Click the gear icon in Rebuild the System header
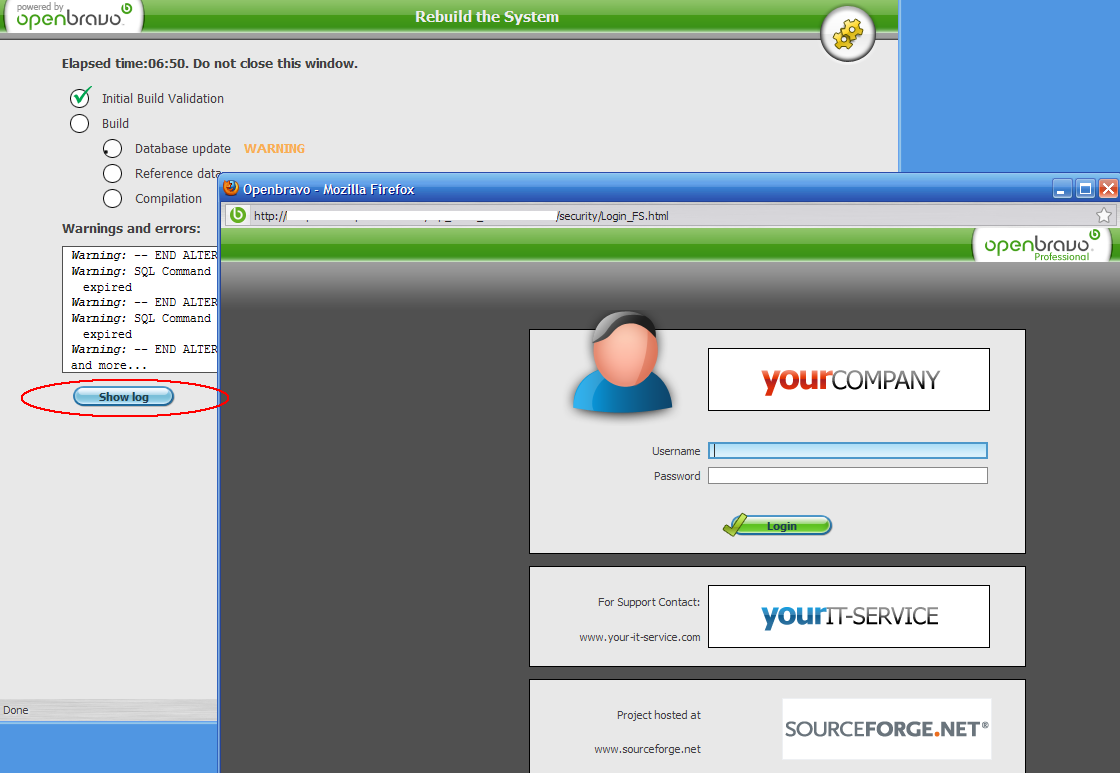The height and width of the screenshot is (779, 1120). tap(848, 34)
